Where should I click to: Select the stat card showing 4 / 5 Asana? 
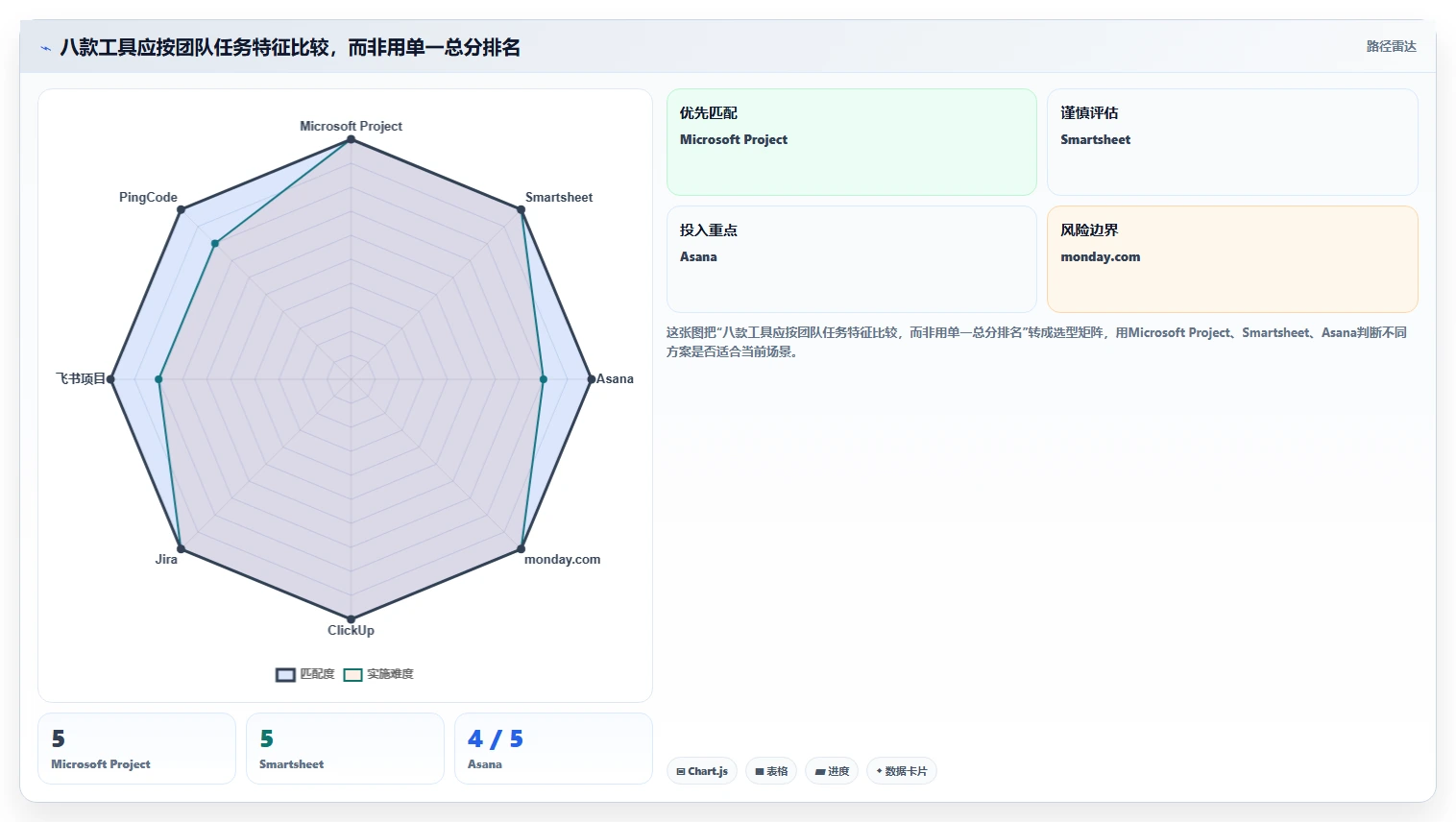click(x=553, y=749)
